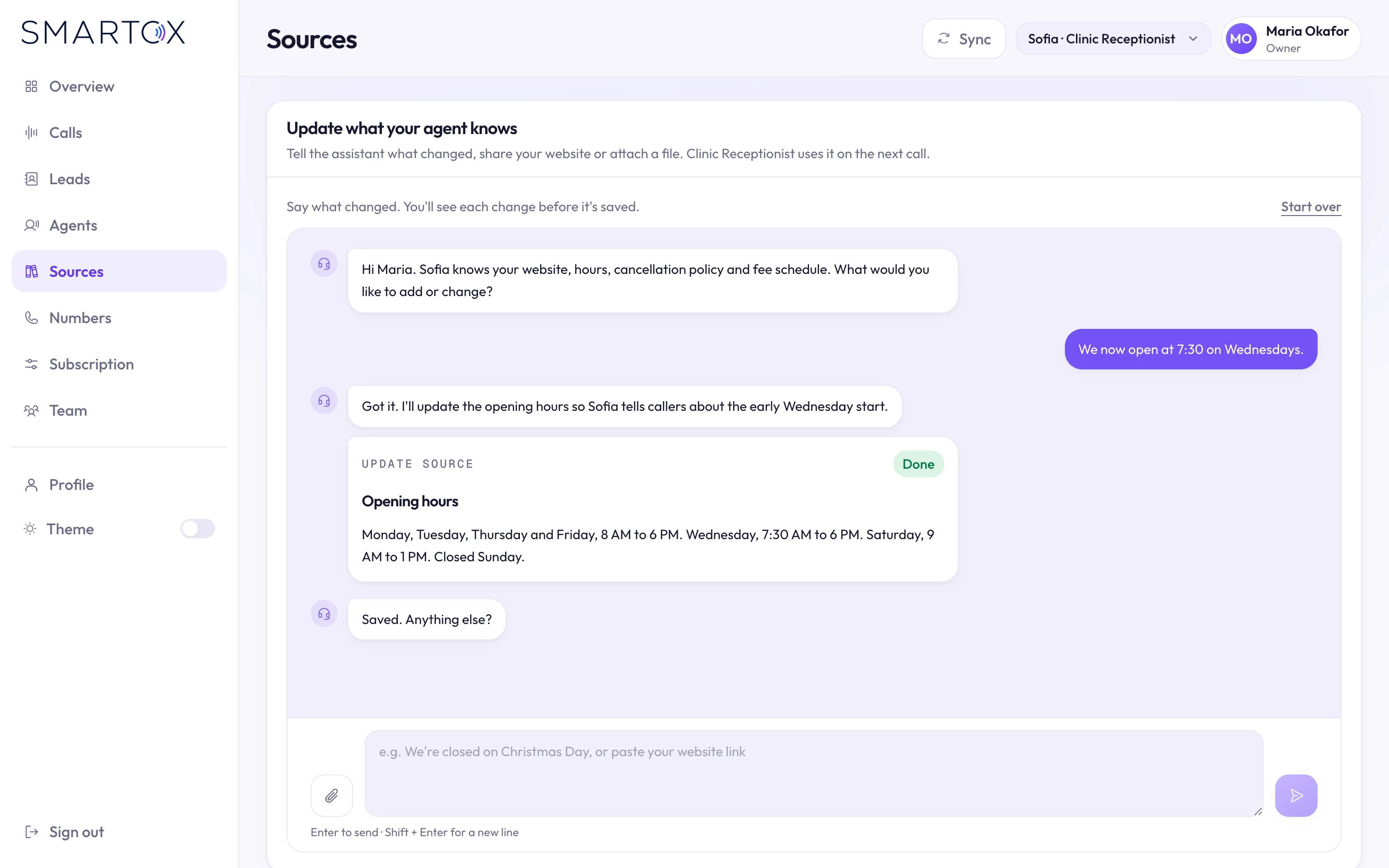The image size is (1389, 868).
Task: Click the Leads contact book icon
Action: [x=31, y=179]
